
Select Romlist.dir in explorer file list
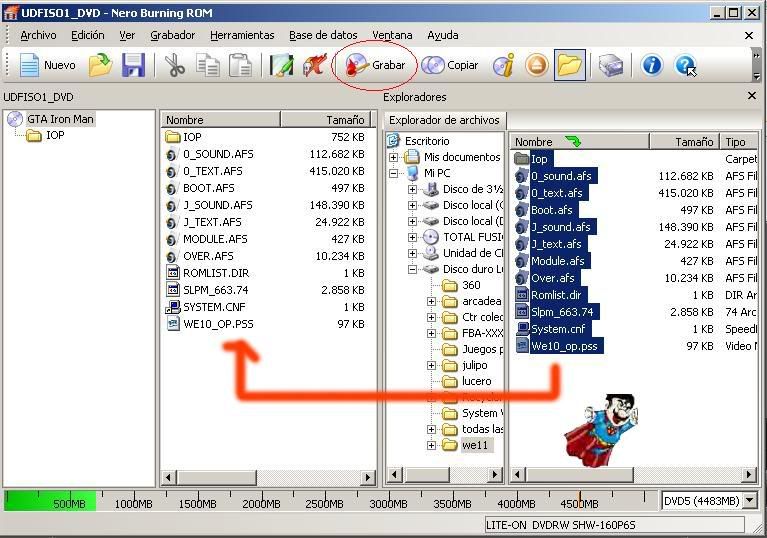coord(556,295)
